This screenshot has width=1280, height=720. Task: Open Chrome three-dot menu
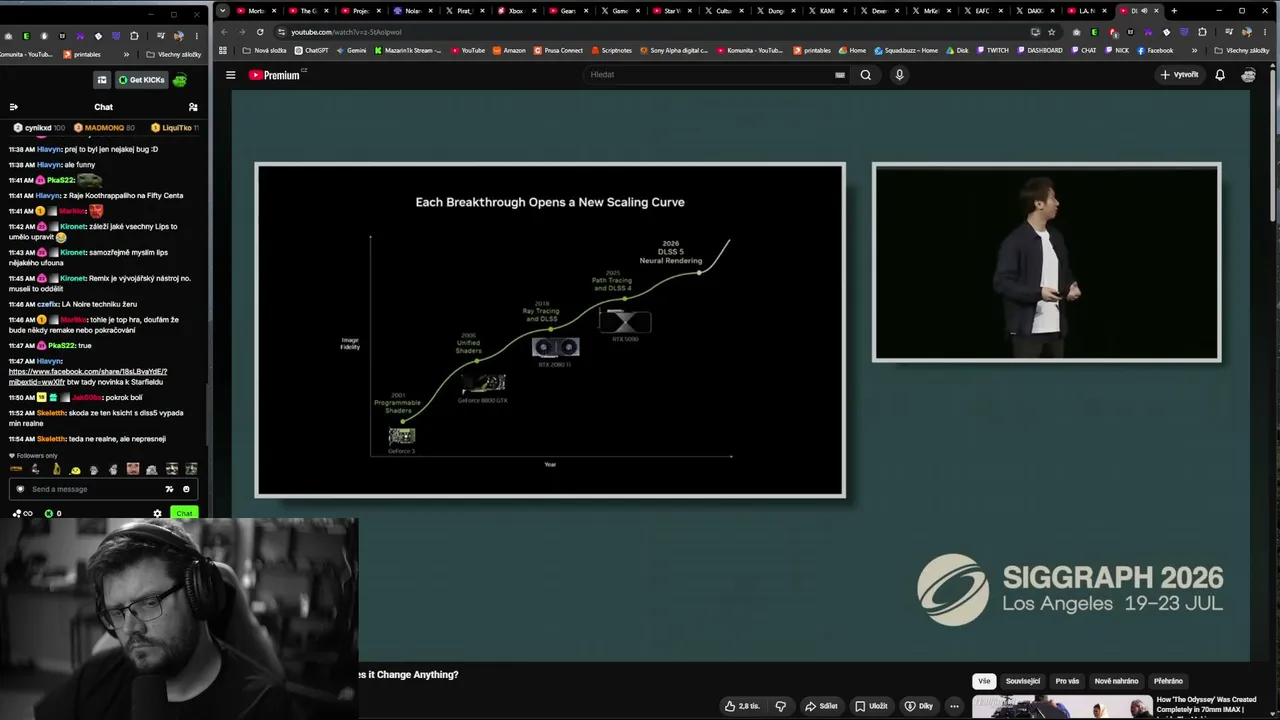click(x=1266, y=32)
